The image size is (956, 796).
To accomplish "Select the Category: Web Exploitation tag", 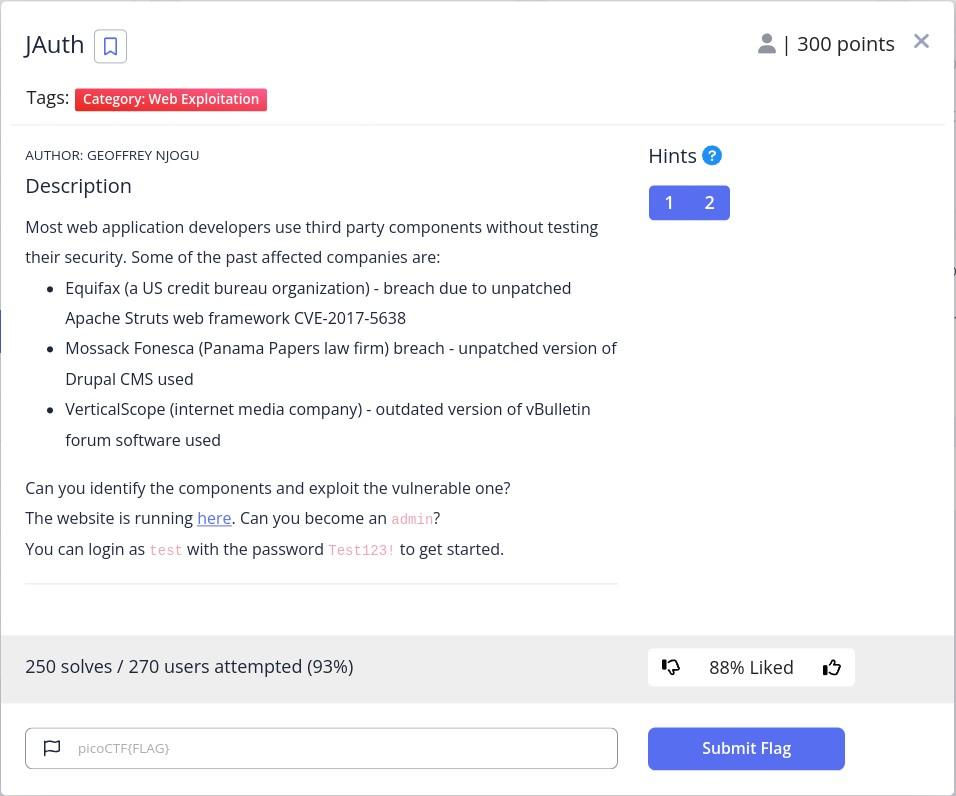I will [x=171, y=99].
